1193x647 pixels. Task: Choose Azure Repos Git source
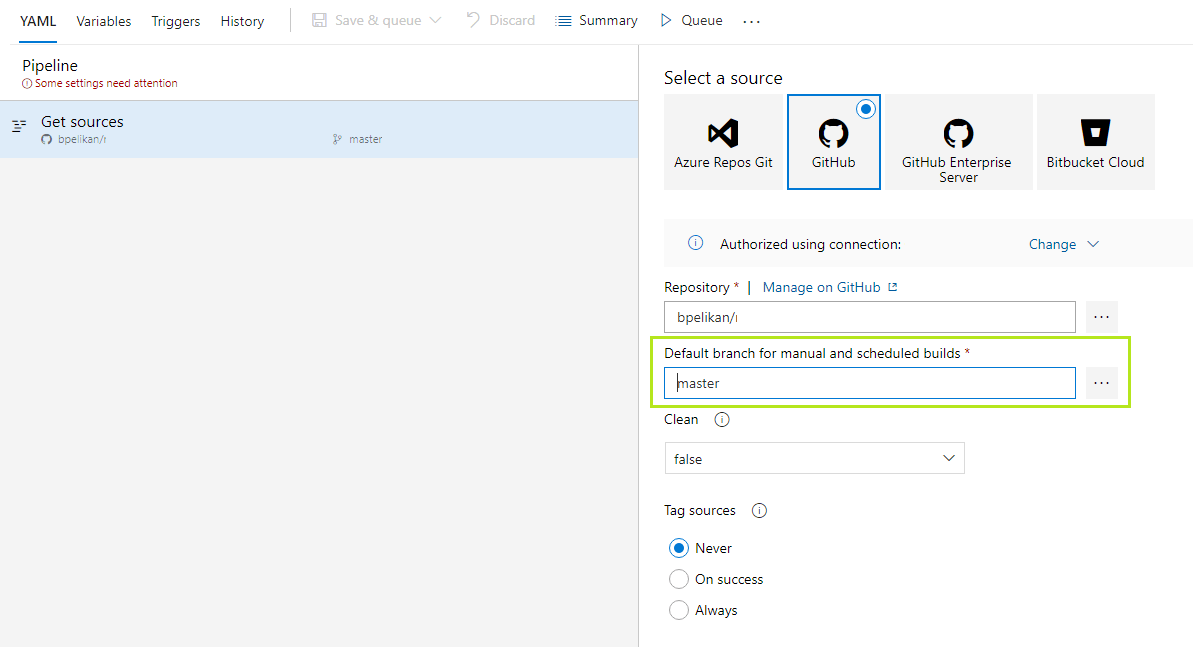(x=723, y=142)
